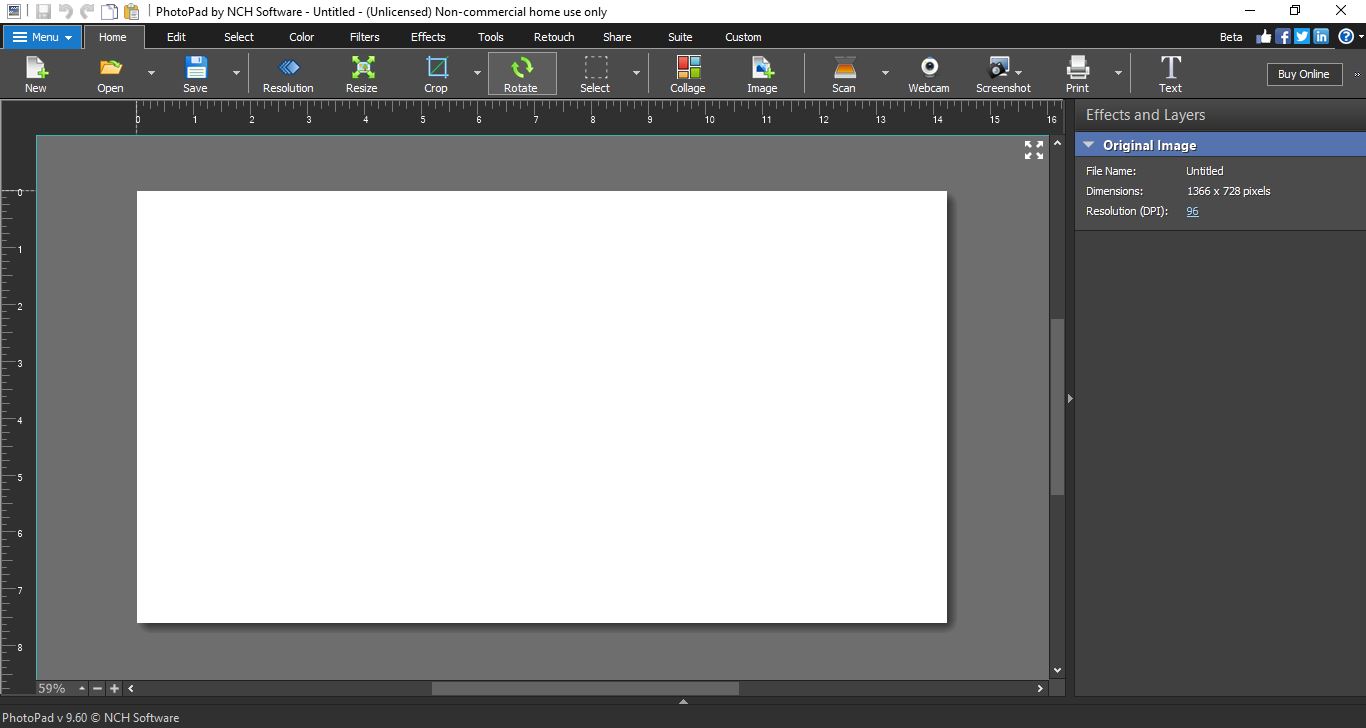Zoom out with the minus button
The image size is (1366, 728).
point(97,688)
